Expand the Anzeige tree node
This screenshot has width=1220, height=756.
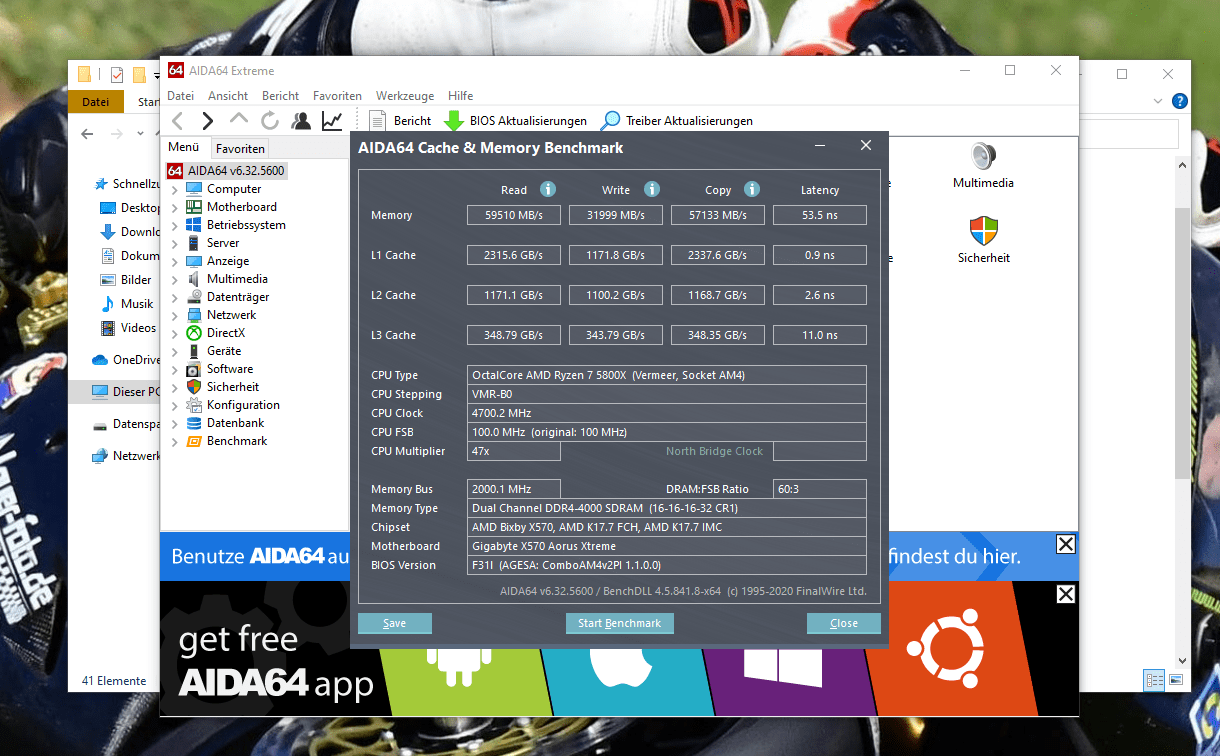coord(175,261)
